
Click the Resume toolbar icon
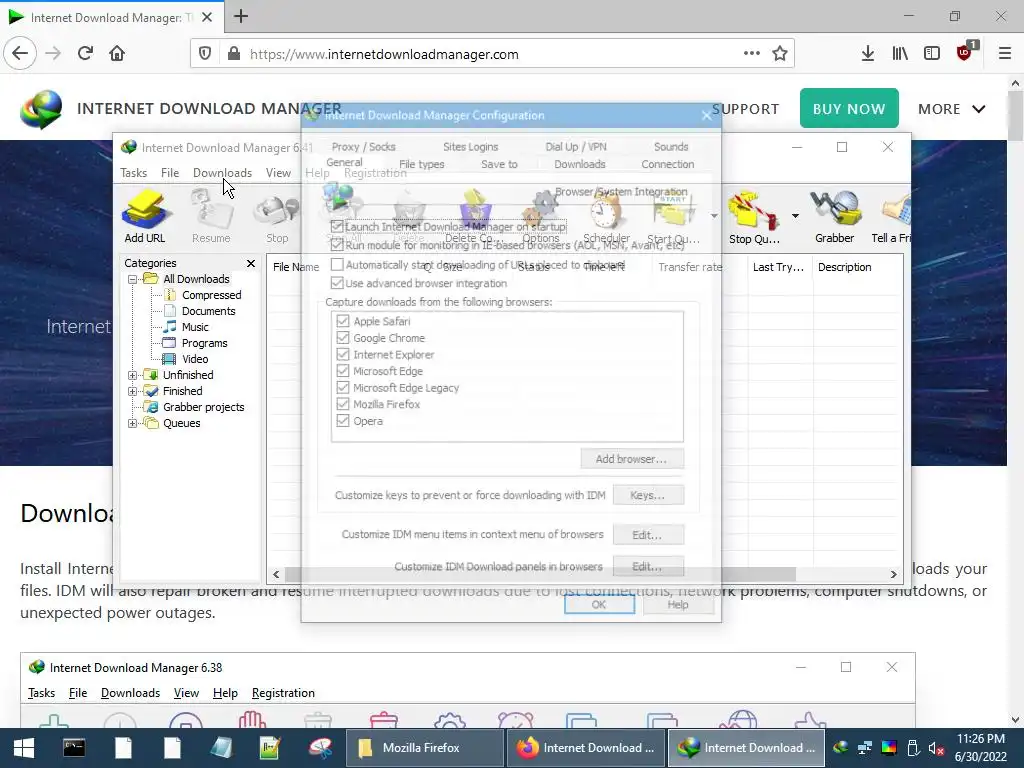(x=211, y=217)
